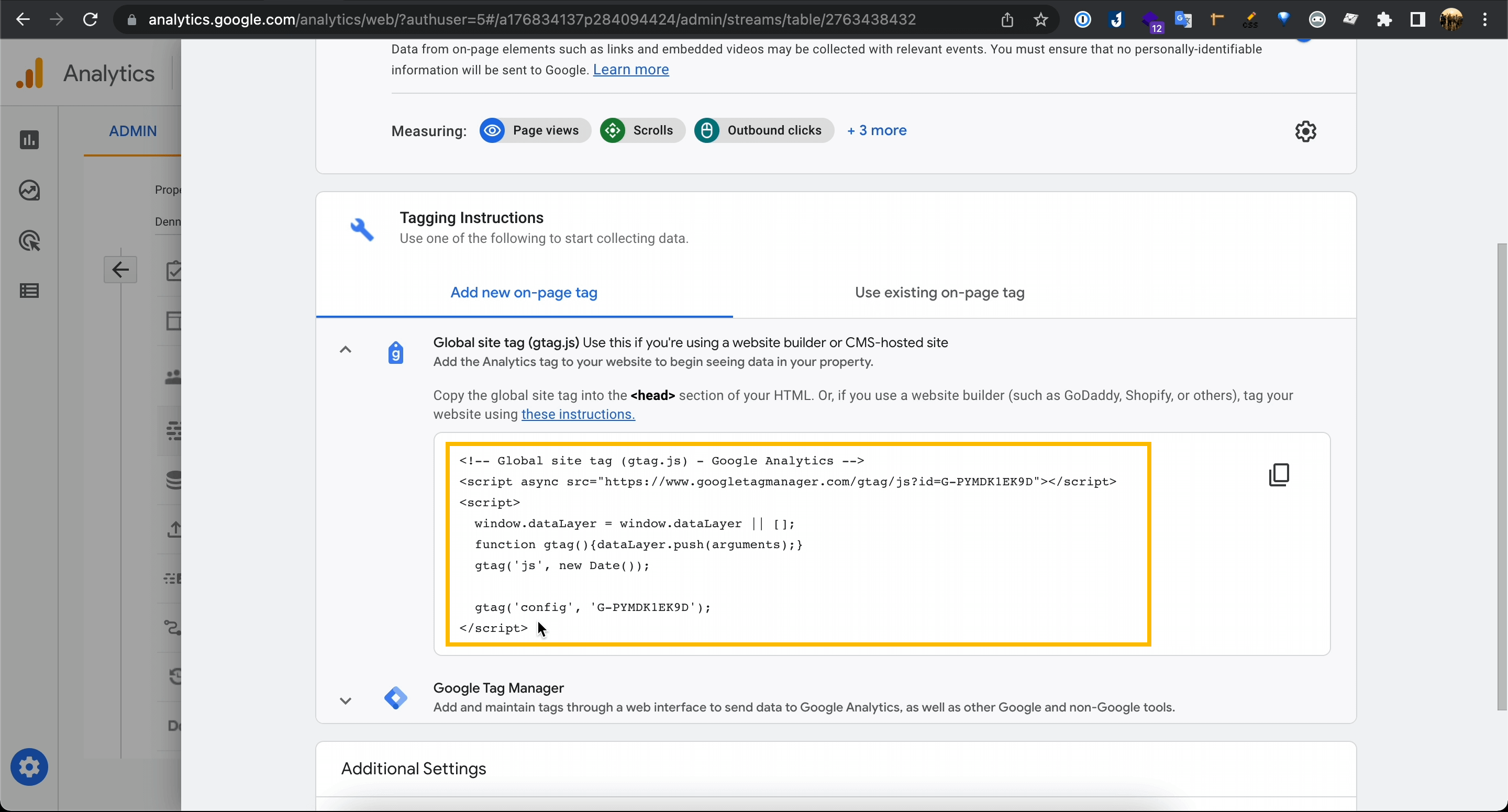Image resolution: width=1508 pixels, height=812 pixels.
Task: Open Analytics home via the logo
Action: click(30, 73)
